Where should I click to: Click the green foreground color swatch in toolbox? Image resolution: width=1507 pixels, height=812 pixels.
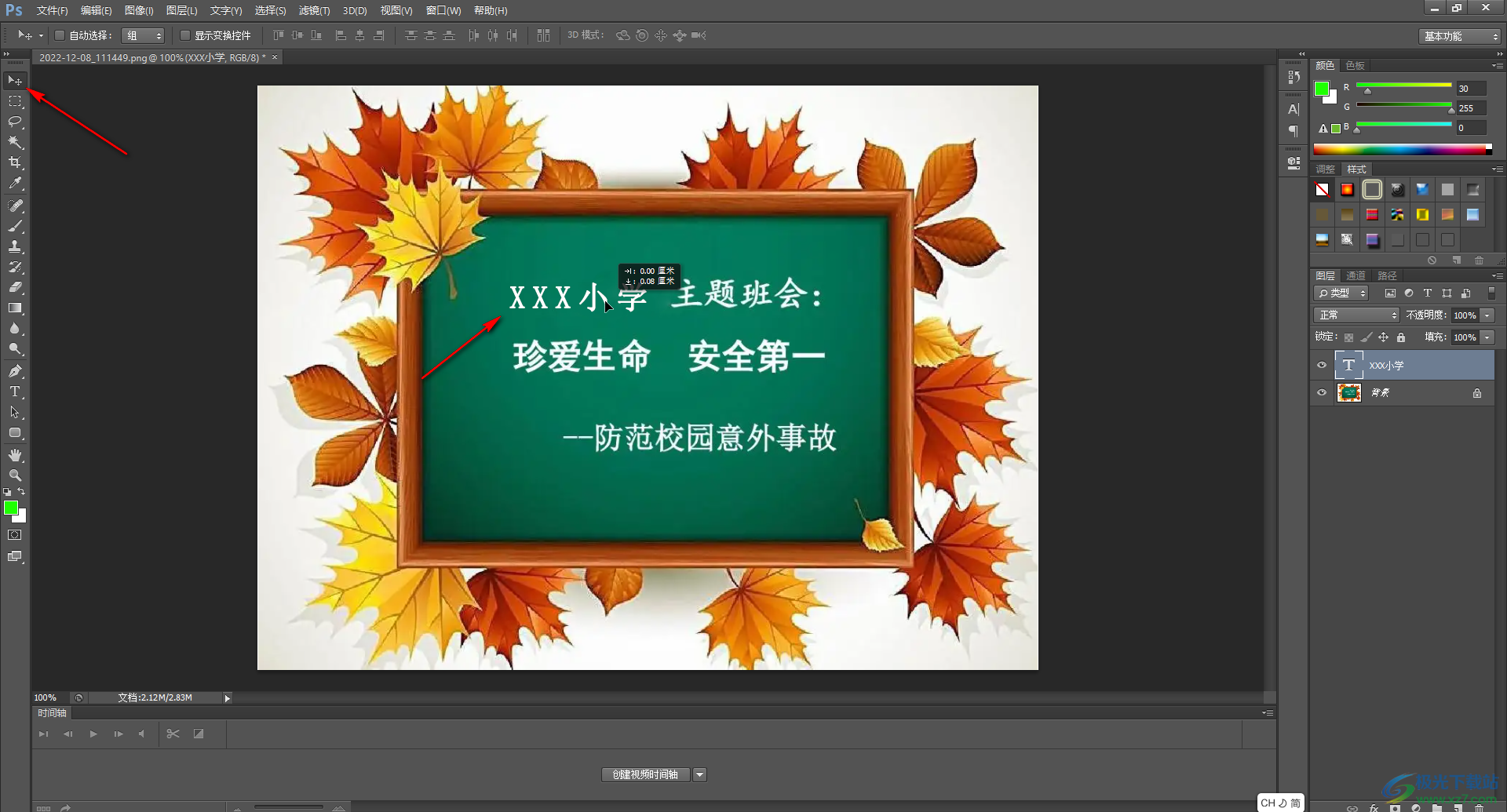(x=11, y=508)
